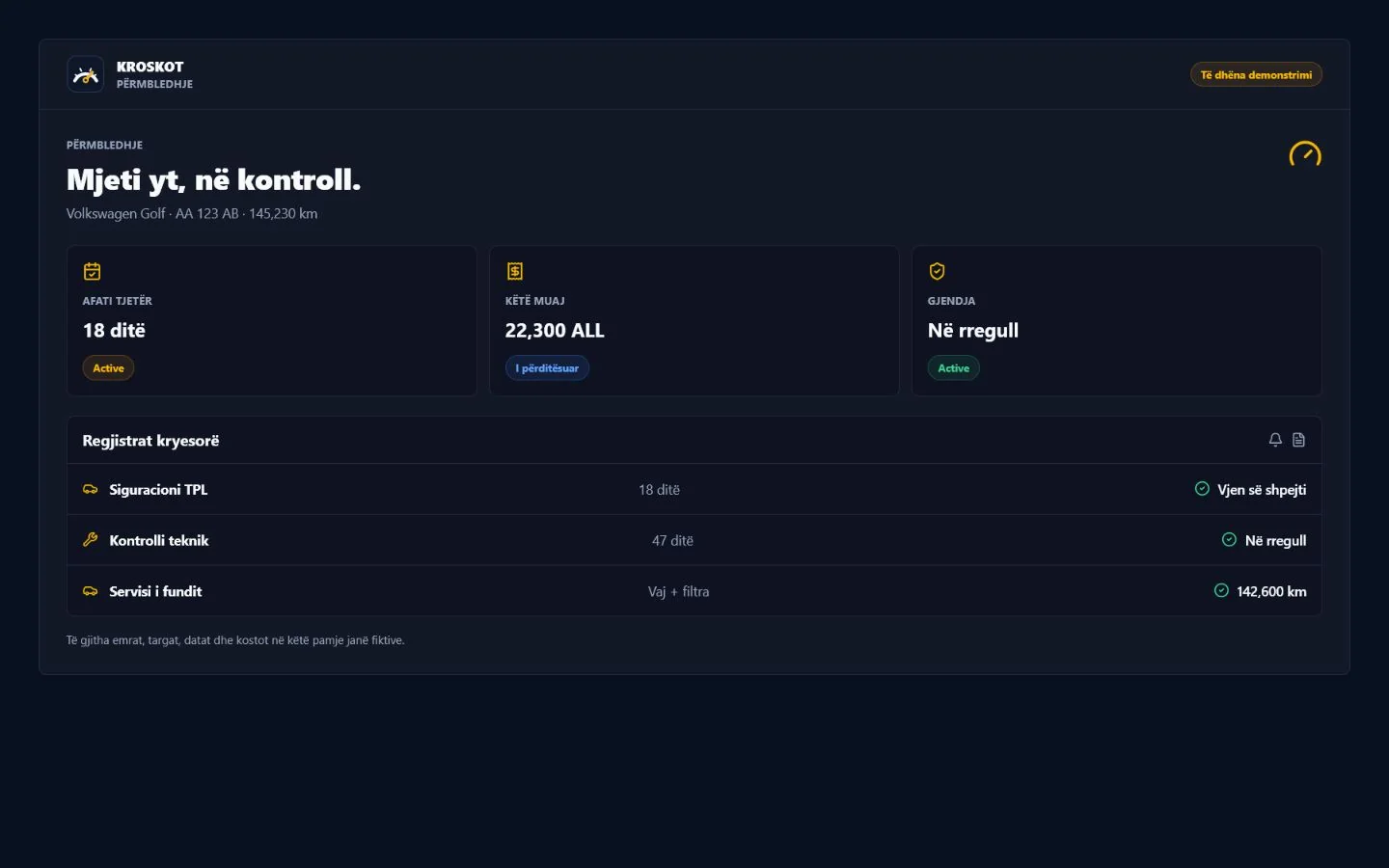The height and width of the screenshot is (868, 1389).
Task: Click the fictitious data disclaimer footer text
Action: (235, 640)
